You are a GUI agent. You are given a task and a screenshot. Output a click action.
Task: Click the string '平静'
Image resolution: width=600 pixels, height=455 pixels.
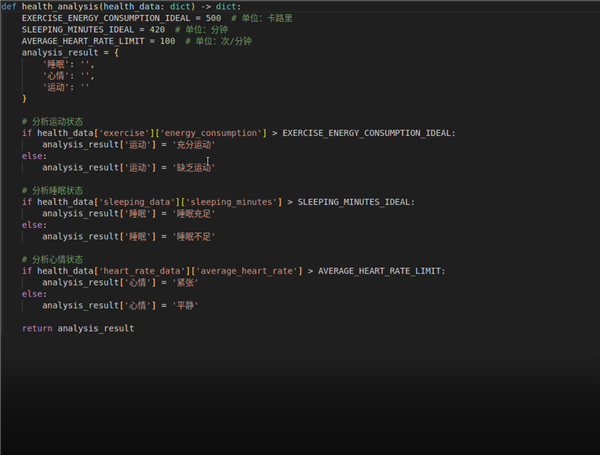185,305
